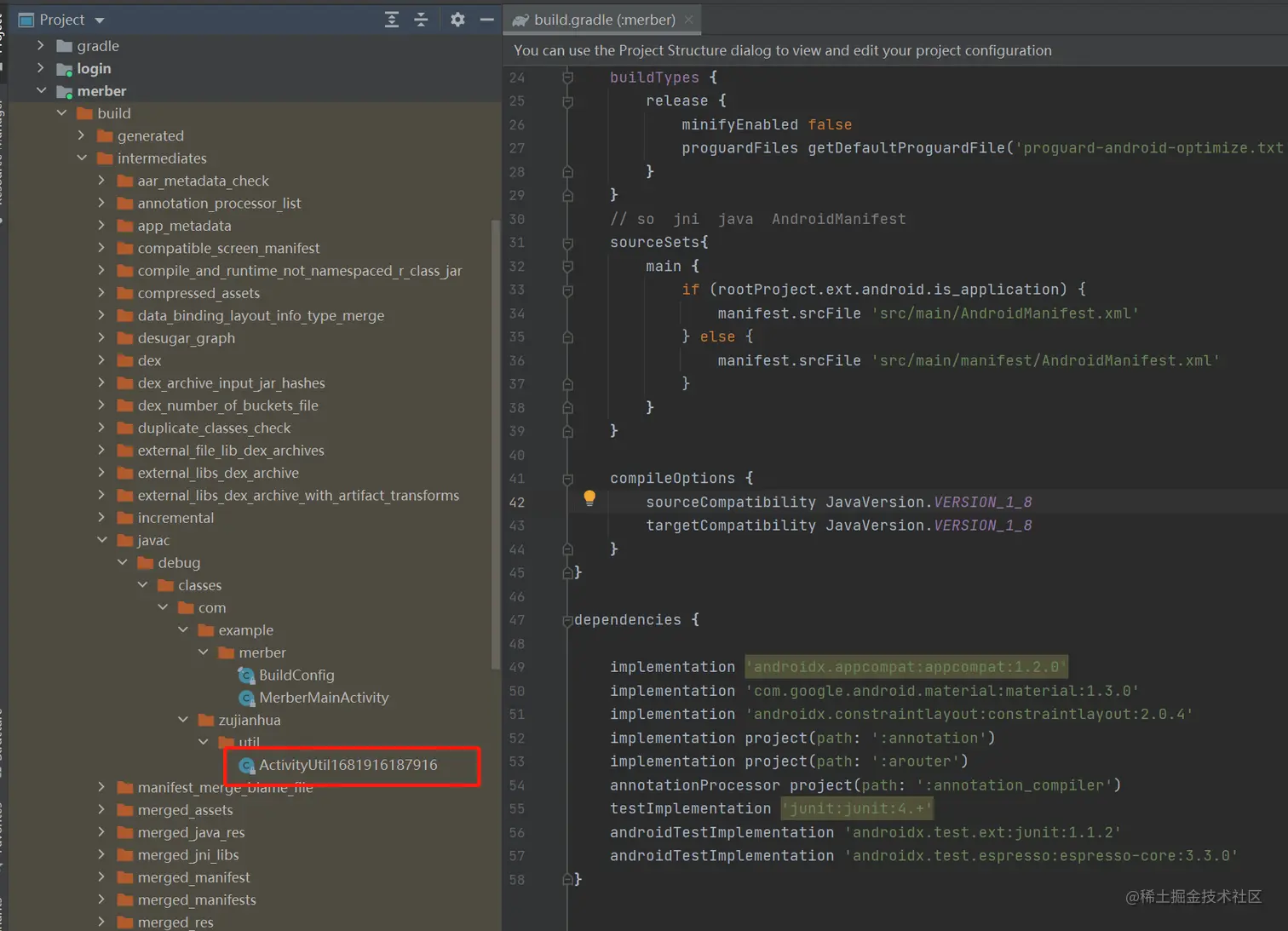The width and height of the screenshot is (1288, 931).
Task: Open Project panel settings gear
Action: tap(457, 20)
